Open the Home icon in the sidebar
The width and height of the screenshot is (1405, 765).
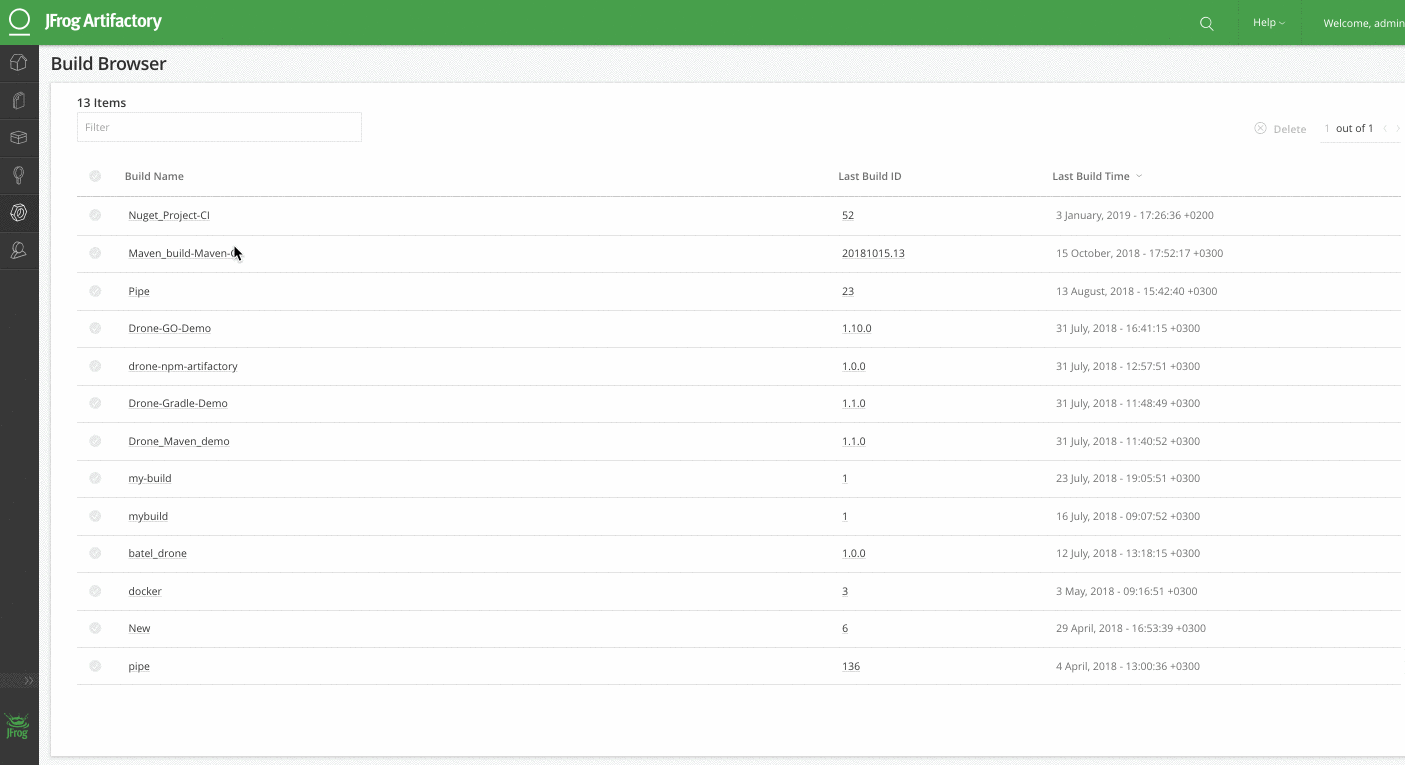18,63
